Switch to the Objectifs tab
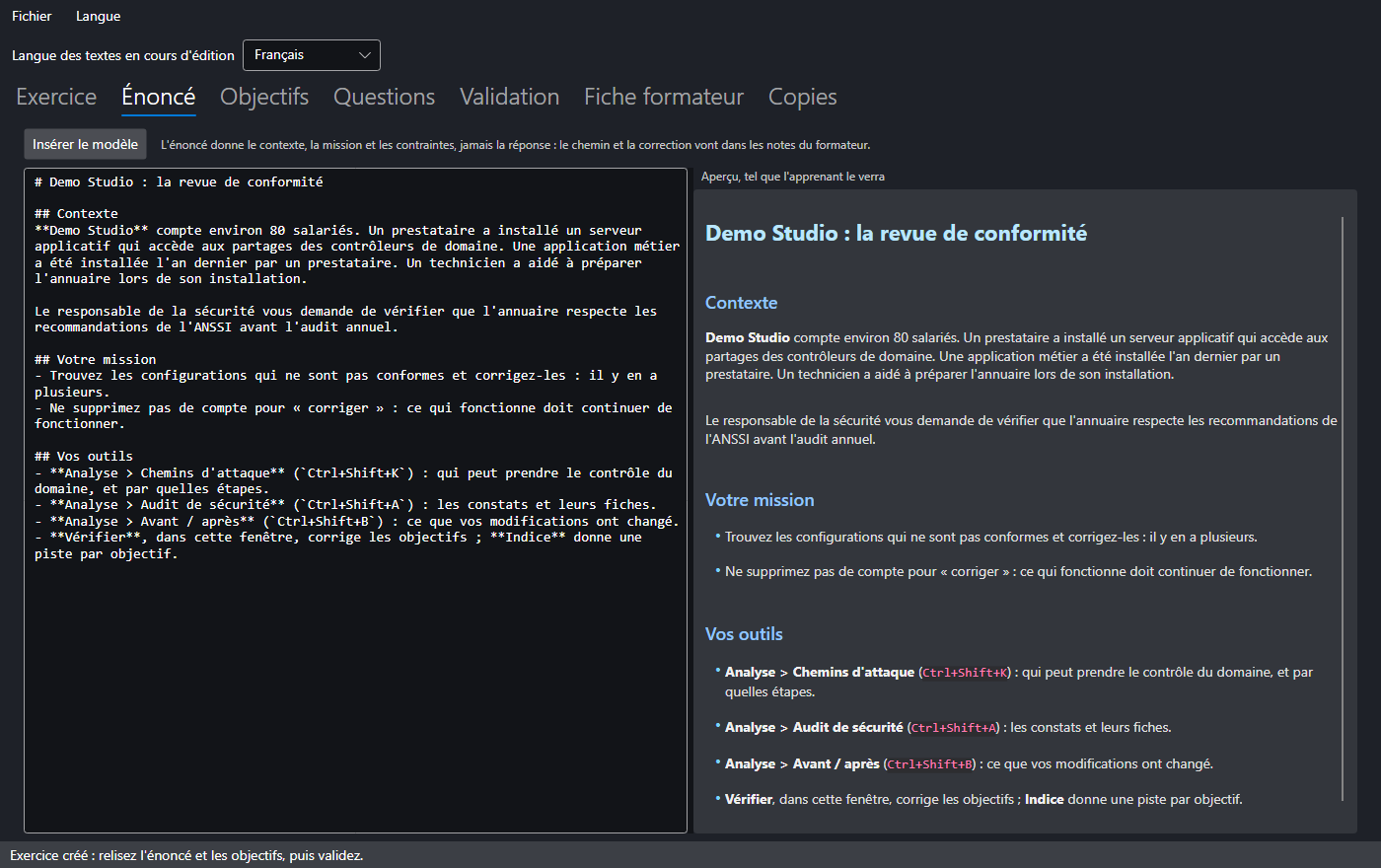Screen dimensions: 1381x868 point(264,97)
